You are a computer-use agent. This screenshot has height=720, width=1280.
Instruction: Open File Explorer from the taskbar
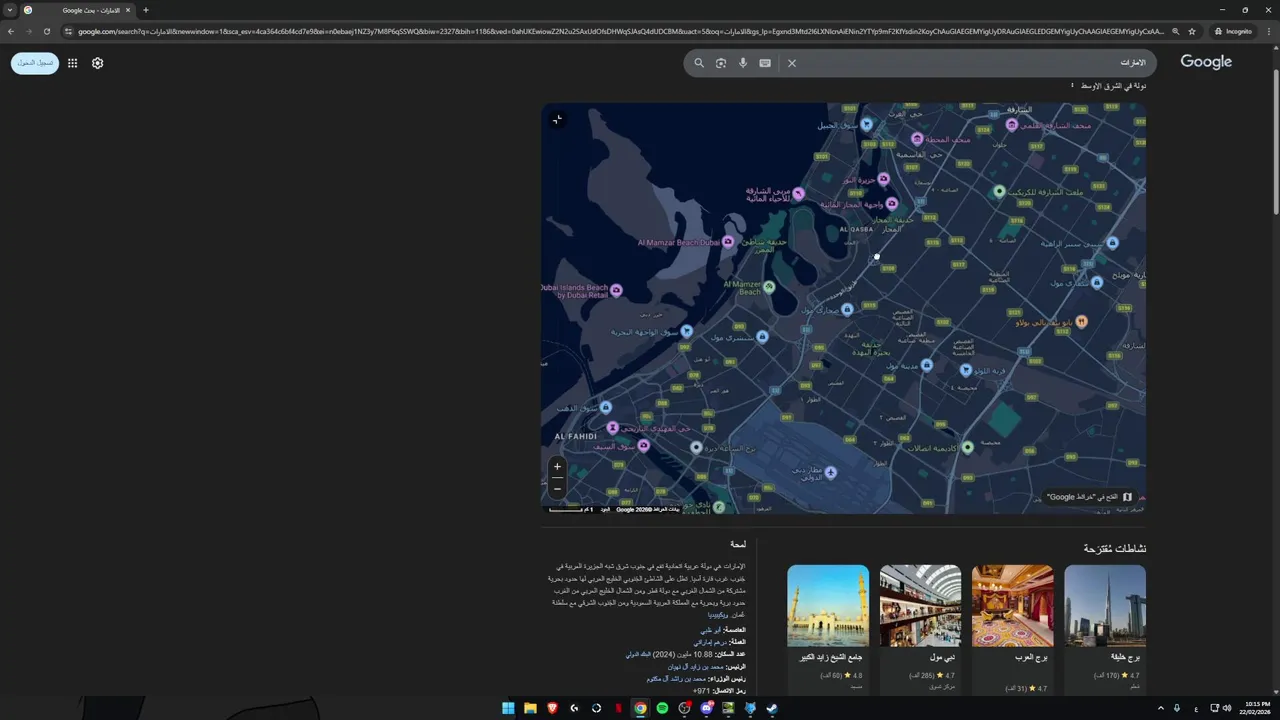[530, 708]
